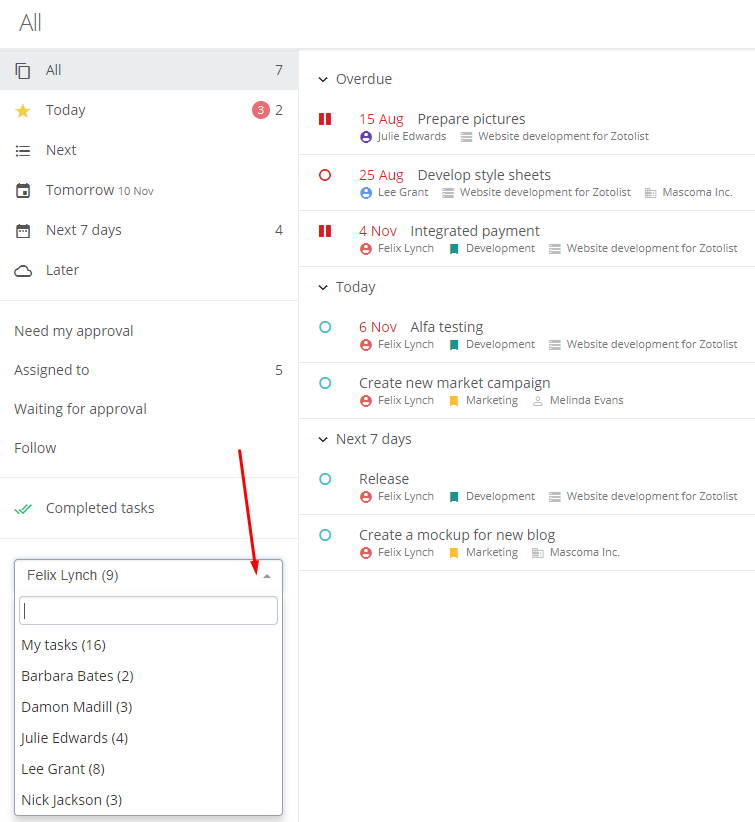Open the Integrated payment task title

click(474, 231)
